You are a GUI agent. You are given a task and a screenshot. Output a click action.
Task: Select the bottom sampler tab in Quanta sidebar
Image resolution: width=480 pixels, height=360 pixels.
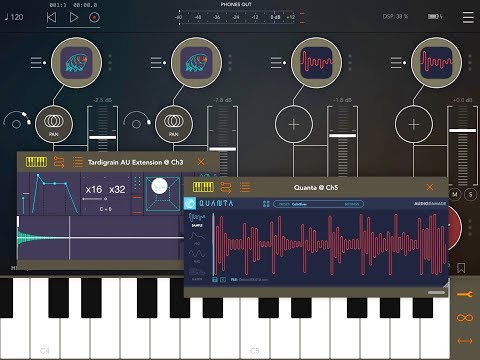(197, 273)
